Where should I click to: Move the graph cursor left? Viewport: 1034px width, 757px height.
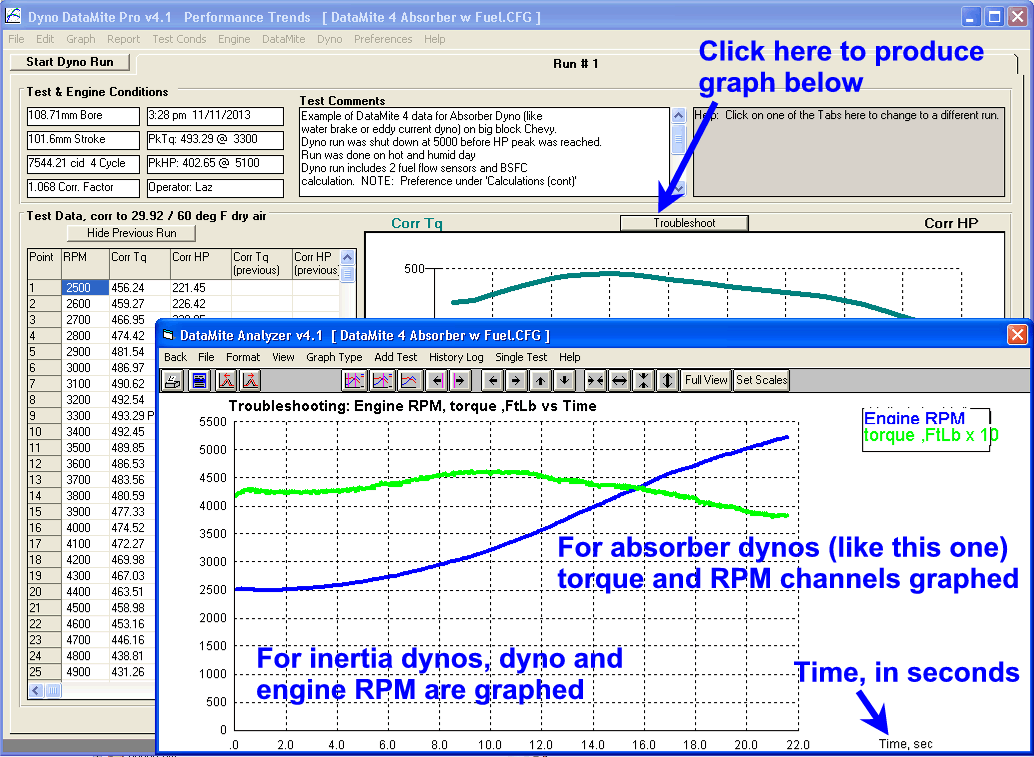[x=435, y=380]
